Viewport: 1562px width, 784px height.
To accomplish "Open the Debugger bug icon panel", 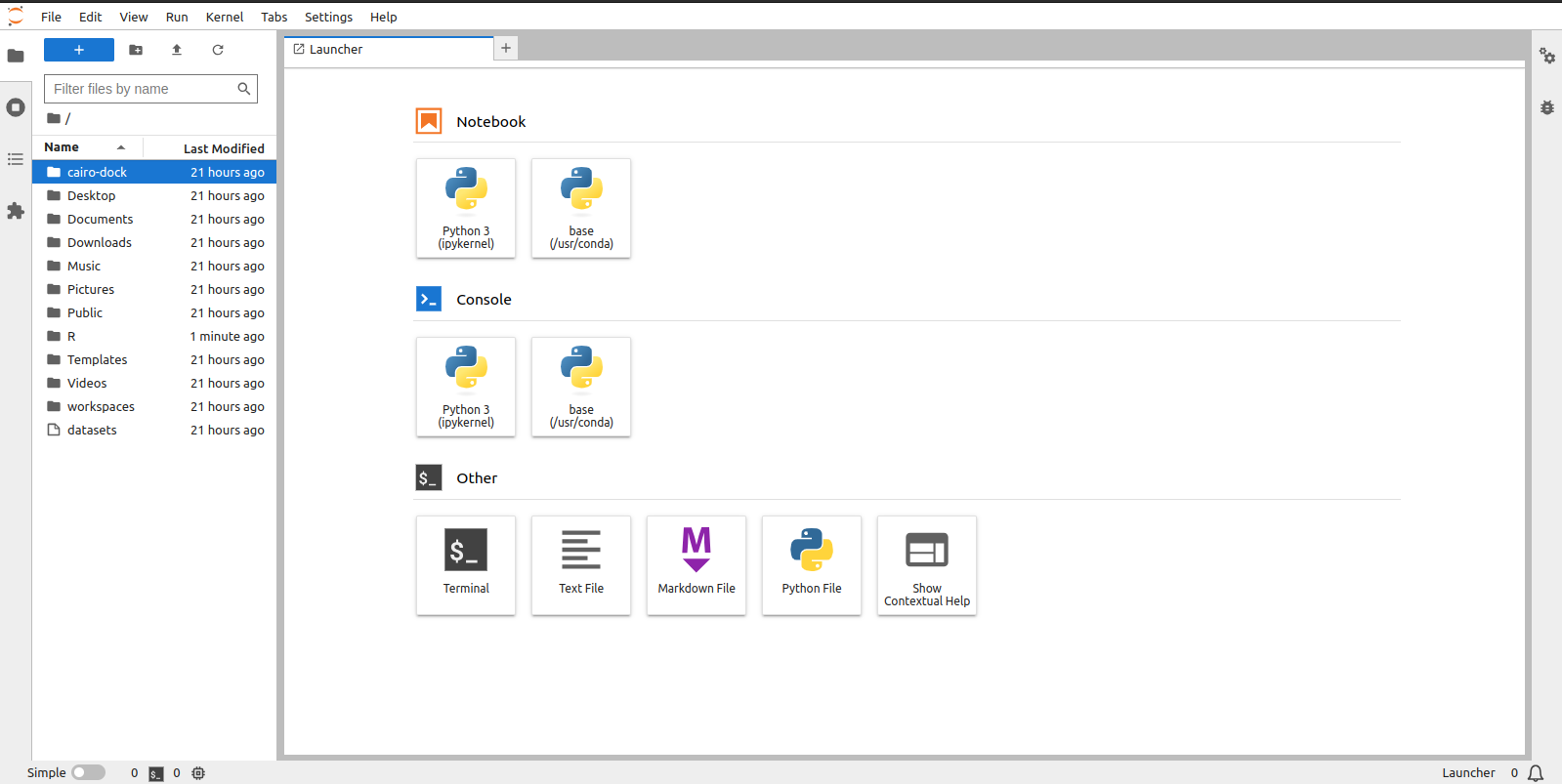I will coord(1547,107).
